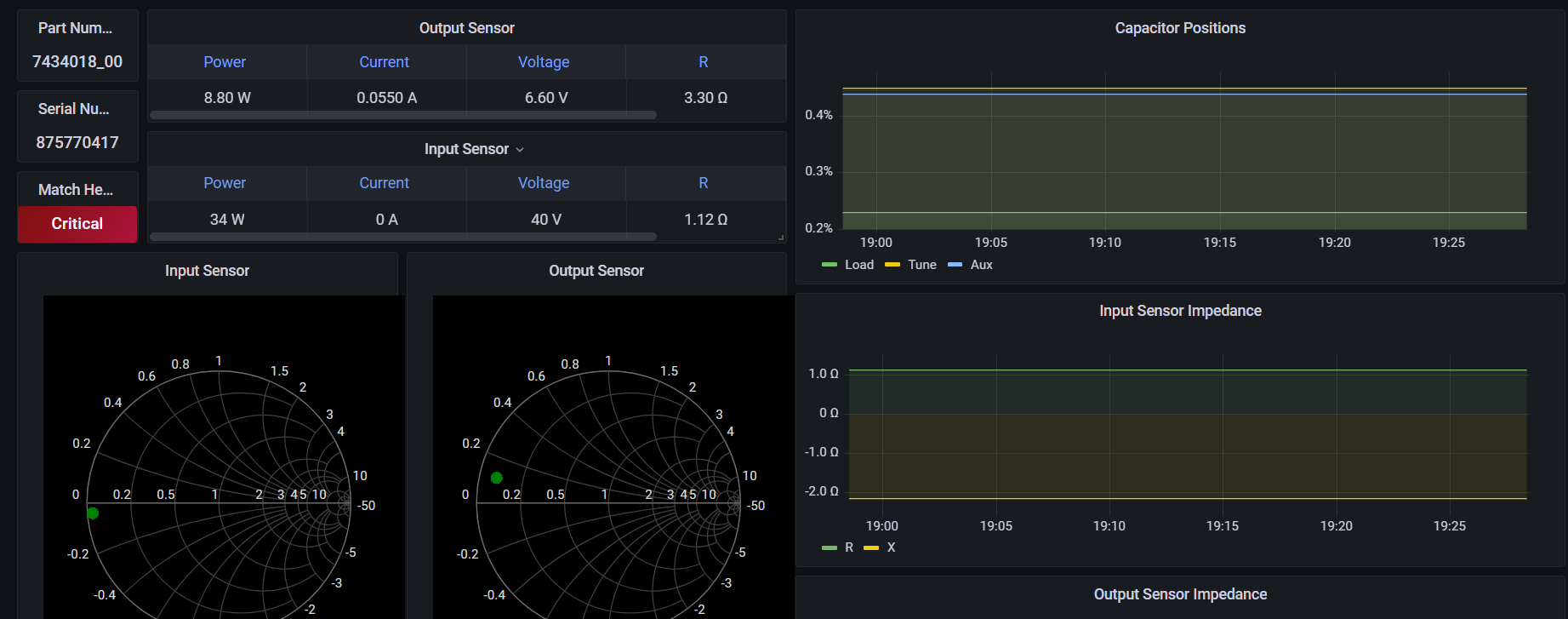
Task: Sort Output Sensor table by R column
Action: (704, 62)
